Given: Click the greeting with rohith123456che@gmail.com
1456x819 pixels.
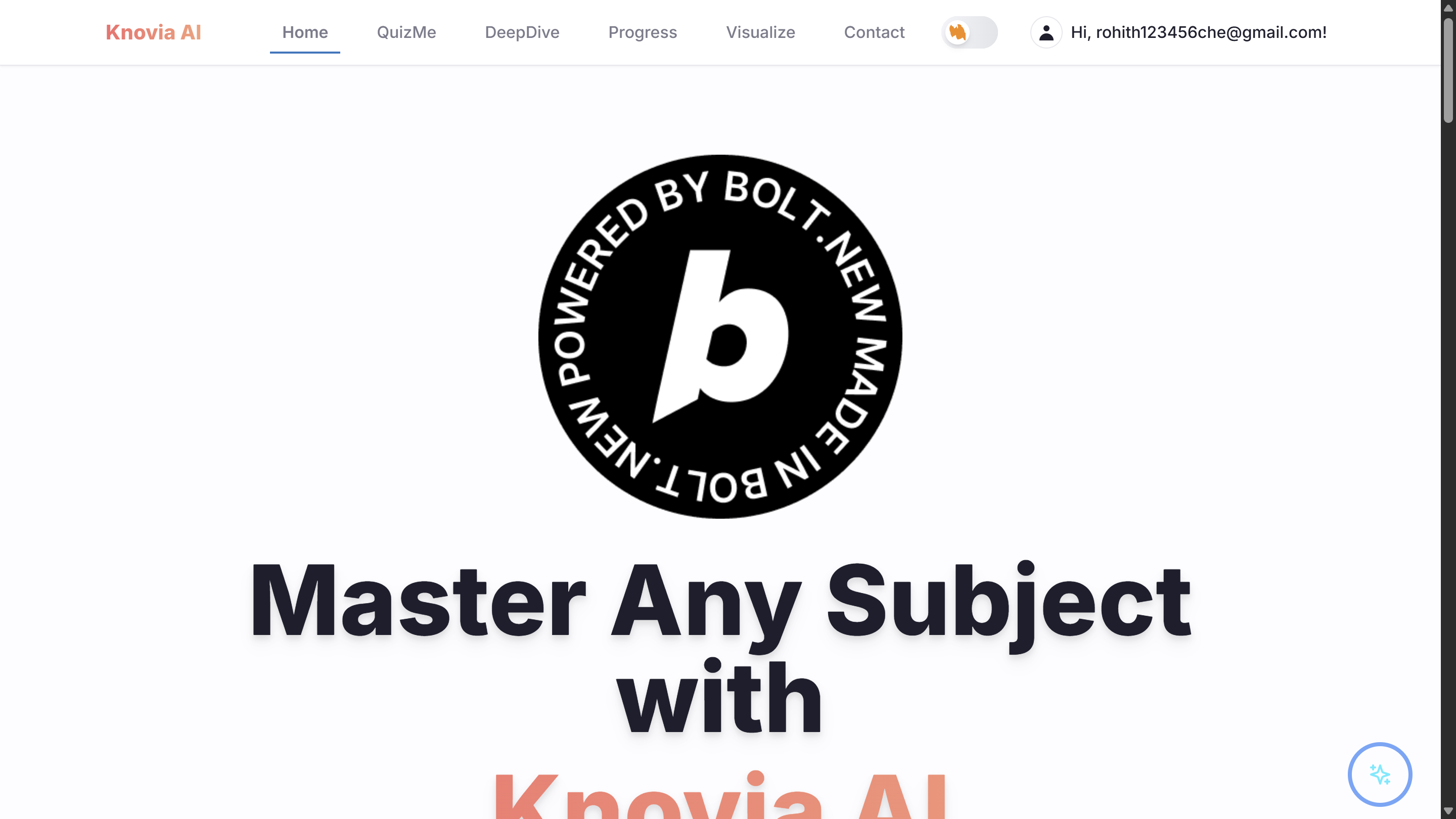Looking at the screenshot, I should [1198, 32].
